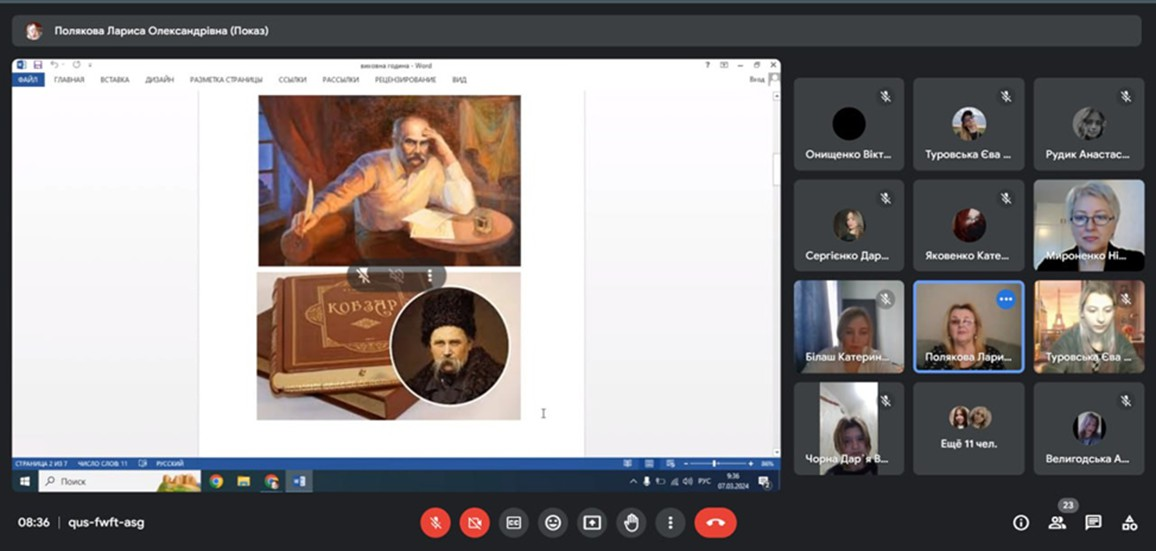
Task: Select the Кобзар book image in the document
Action: coord(389,346)
